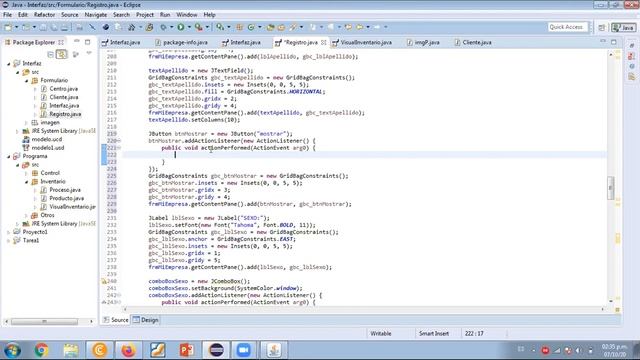Collapse the Programa project node
The width and height of the screenshot is (640, 360).
(x=9, y=156)
